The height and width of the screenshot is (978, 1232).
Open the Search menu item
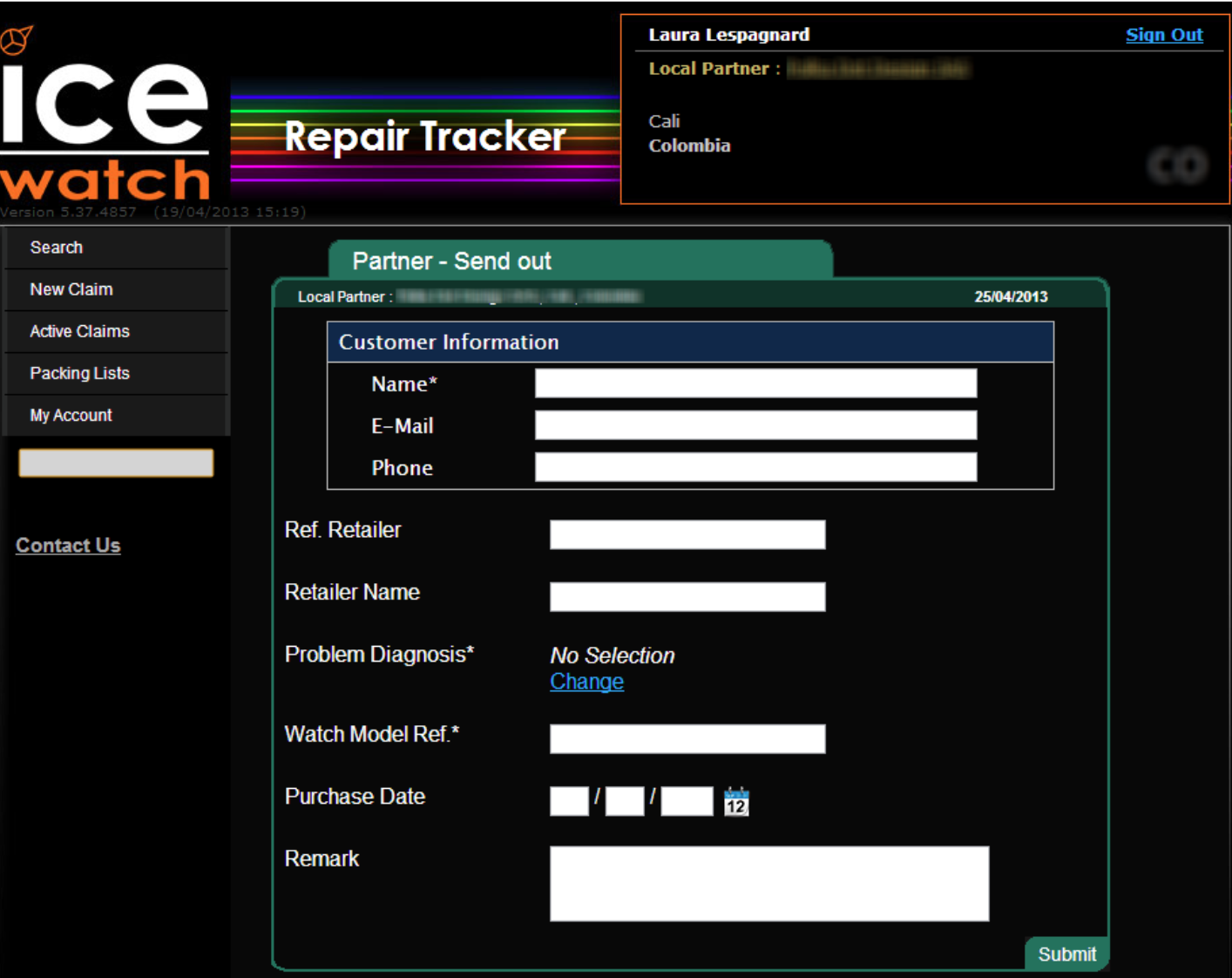coord(57,248)
